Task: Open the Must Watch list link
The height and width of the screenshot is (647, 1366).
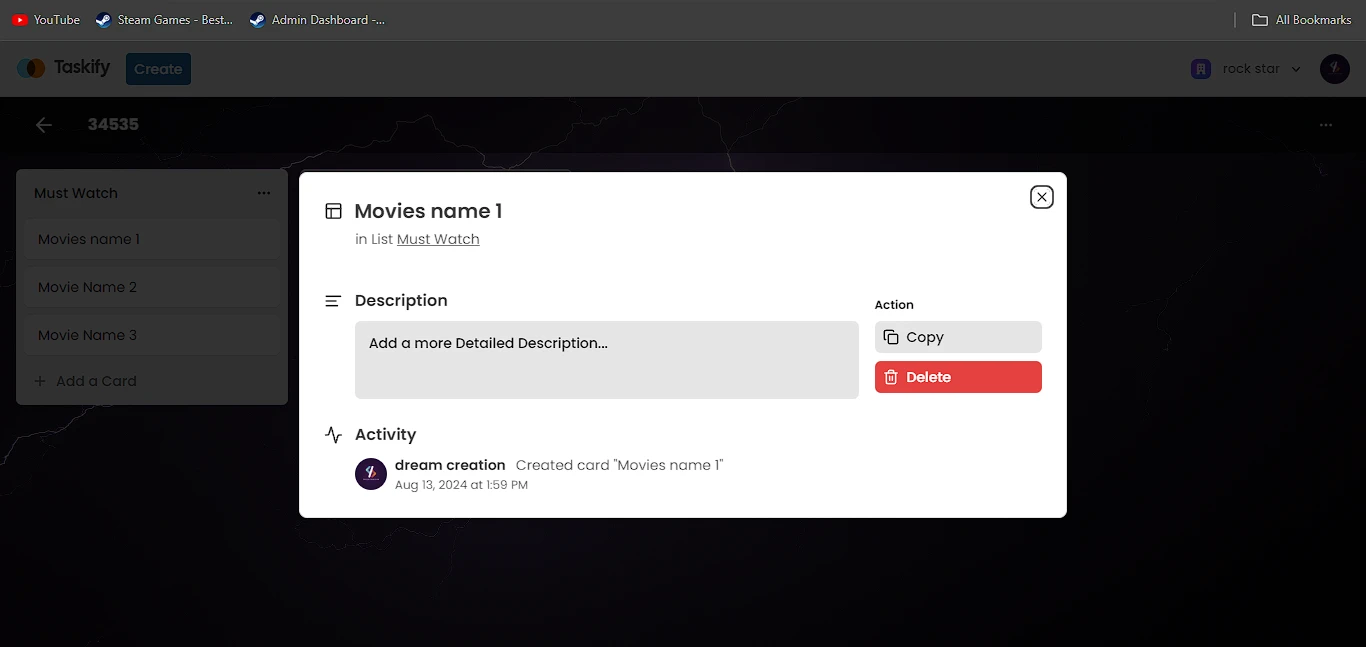Action: click(438, 239)
